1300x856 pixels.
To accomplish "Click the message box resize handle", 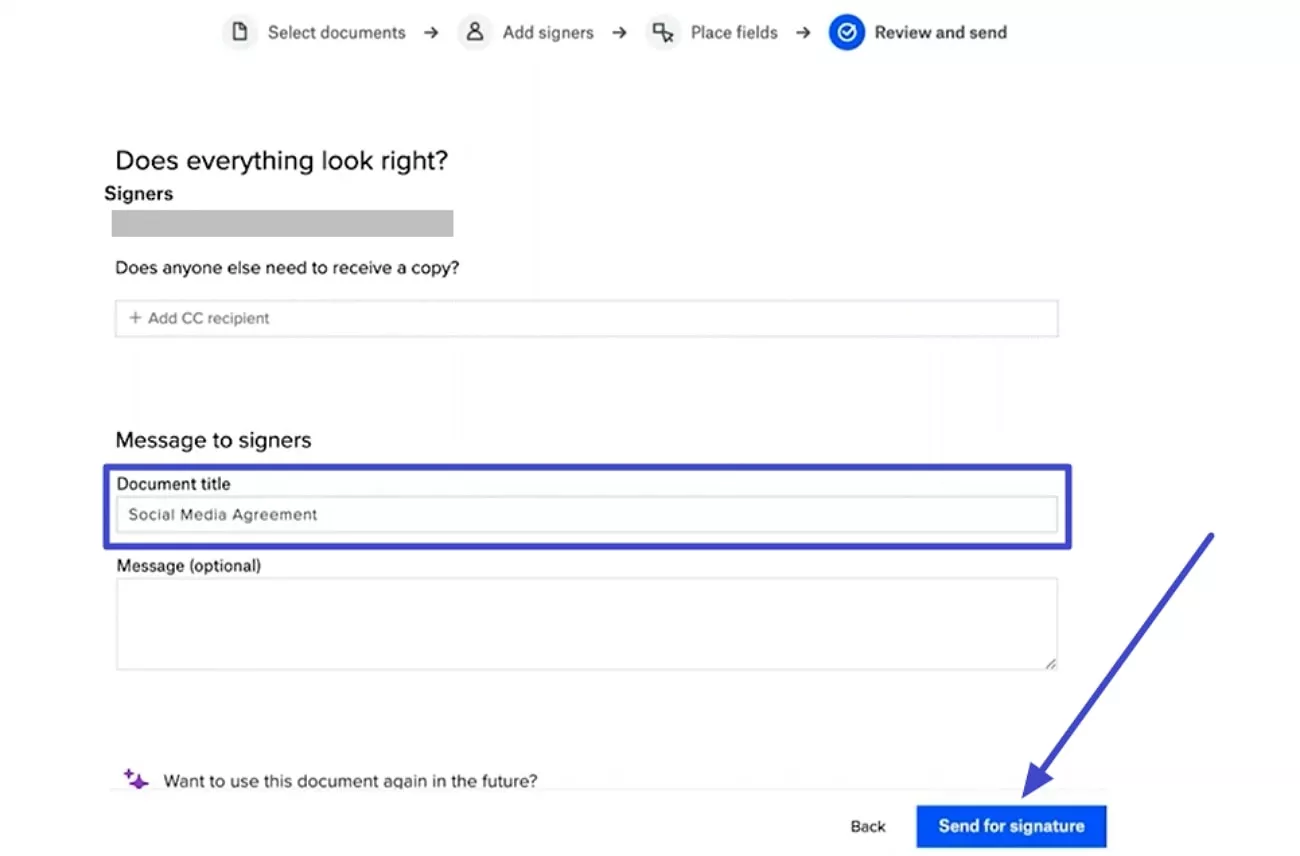I will [x=1050, y=662].
